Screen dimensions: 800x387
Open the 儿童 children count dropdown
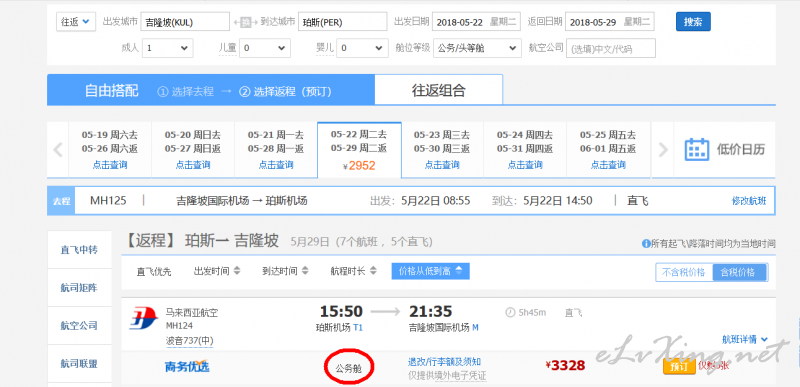(x=265, y=48)
